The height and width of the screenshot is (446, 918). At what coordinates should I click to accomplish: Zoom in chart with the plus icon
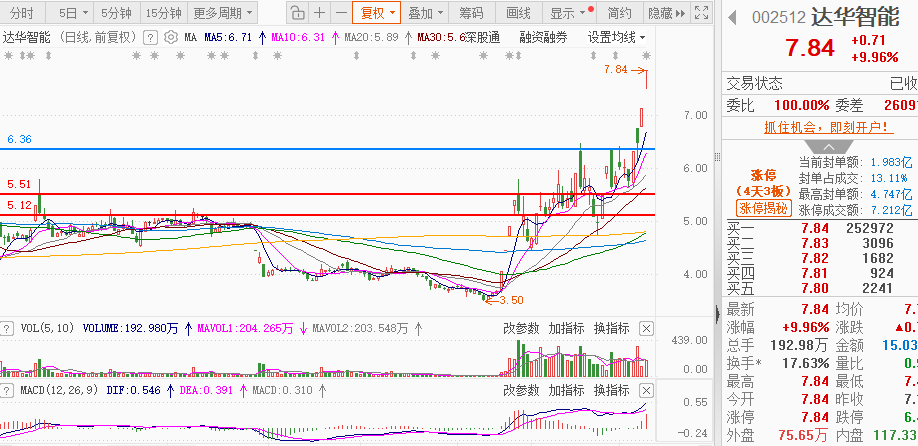pos(319,13)
